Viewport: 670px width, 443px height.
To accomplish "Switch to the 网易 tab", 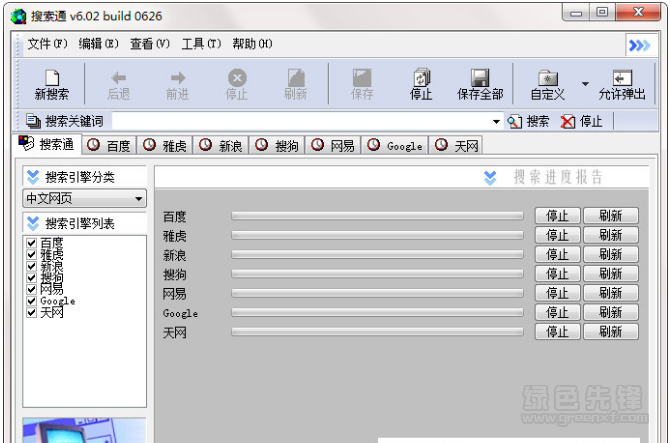I will (x=333, y=145).
